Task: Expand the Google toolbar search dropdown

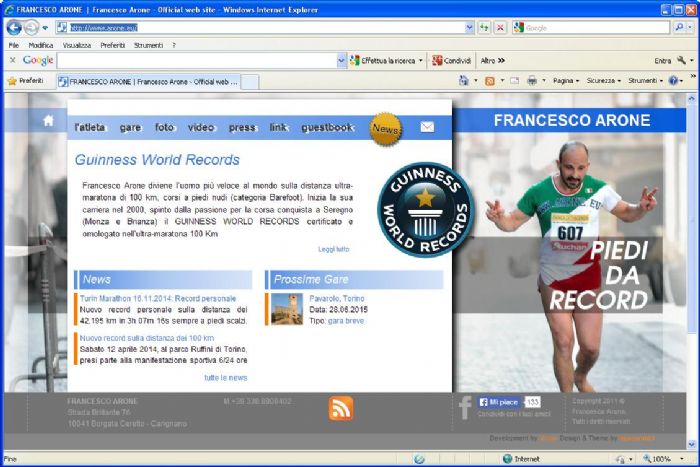Action: pos(342,61)
